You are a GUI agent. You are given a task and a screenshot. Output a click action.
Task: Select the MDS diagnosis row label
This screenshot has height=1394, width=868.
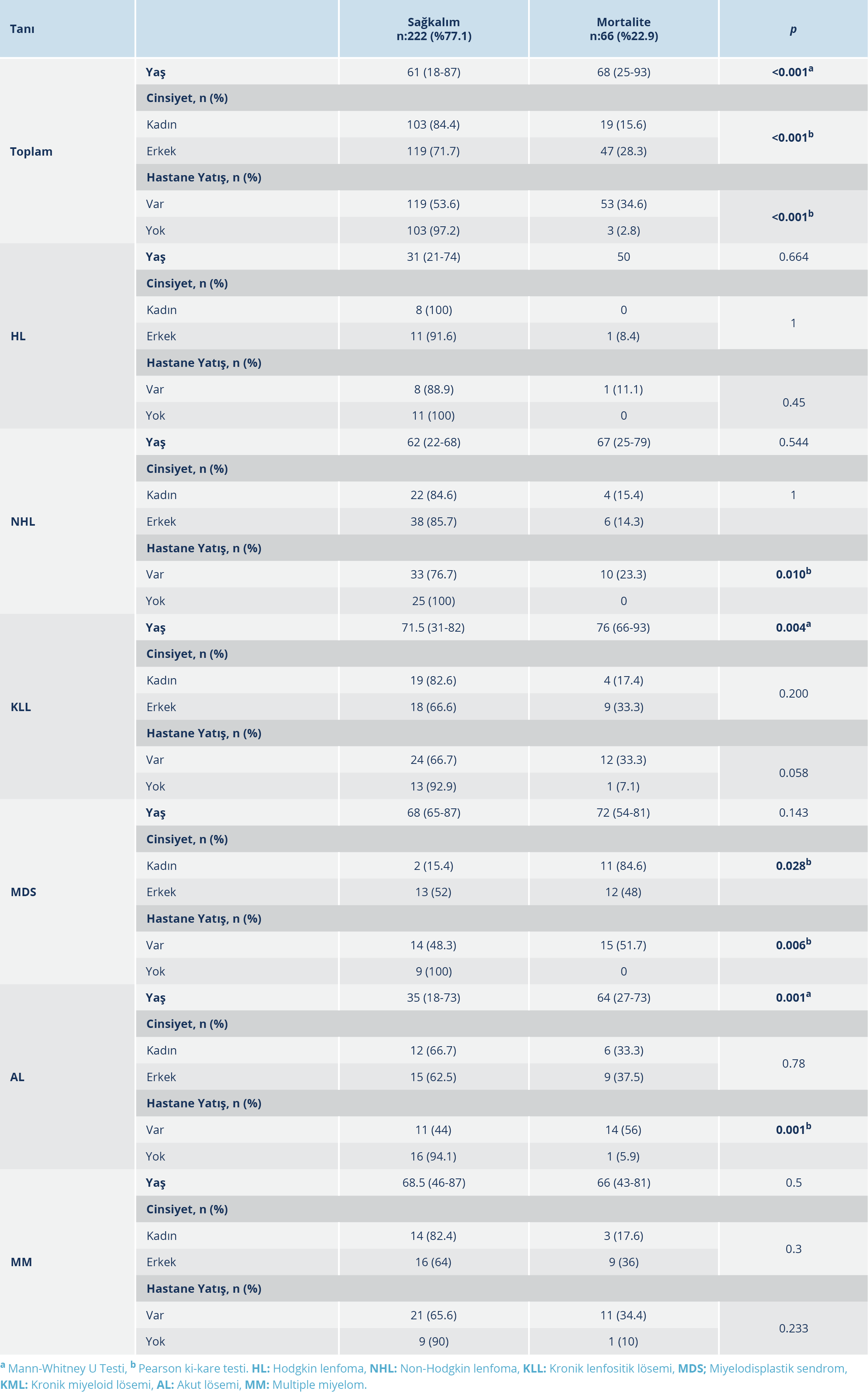(x=23, y=892)
